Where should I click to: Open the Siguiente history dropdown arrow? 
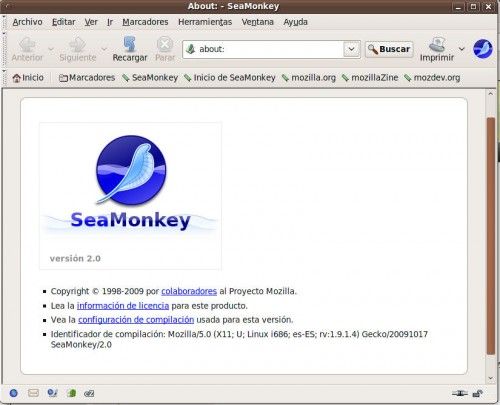(x=104, y=49)
